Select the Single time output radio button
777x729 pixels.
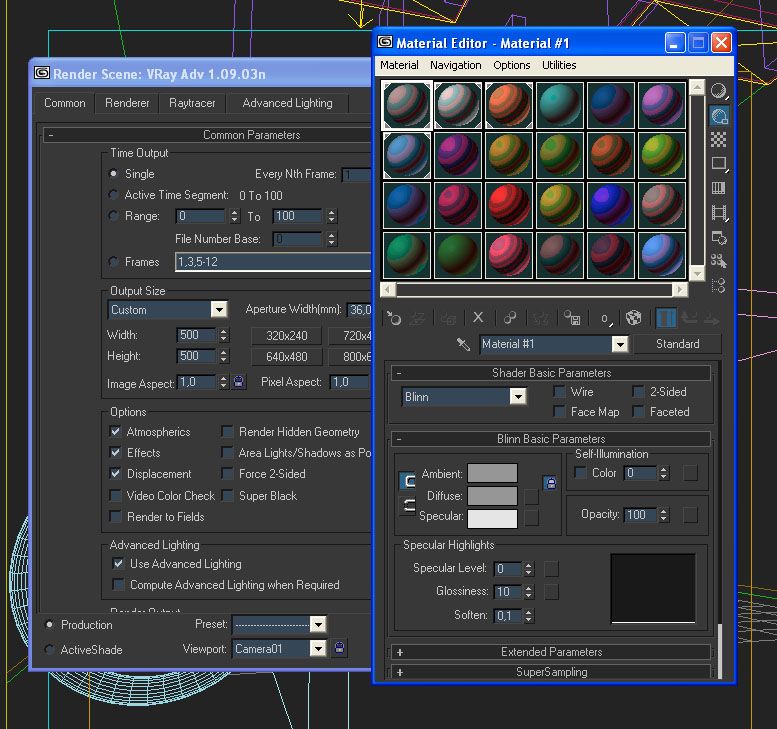[x=113, y=173]
